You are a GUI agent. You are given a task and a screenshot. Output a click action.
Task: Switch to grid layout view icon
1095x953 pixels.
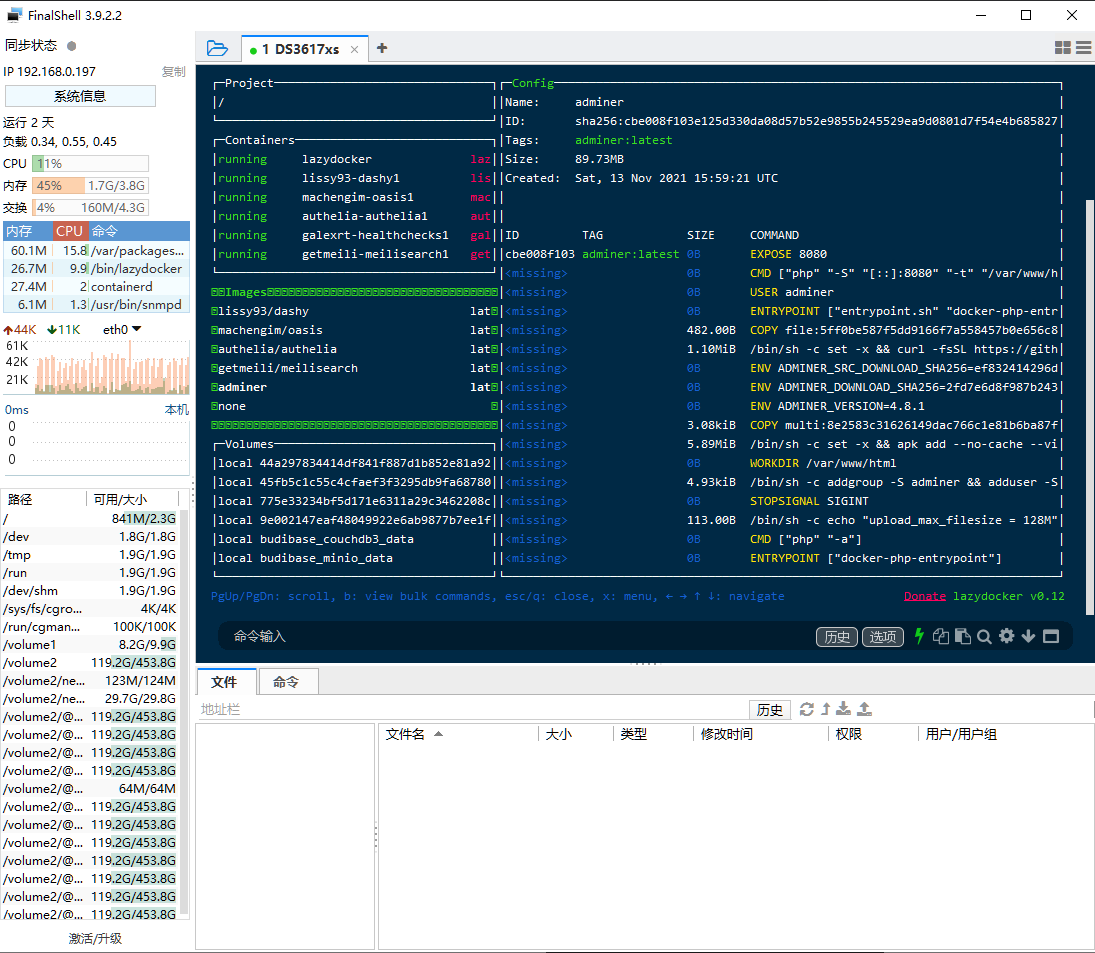point(1062,47)
